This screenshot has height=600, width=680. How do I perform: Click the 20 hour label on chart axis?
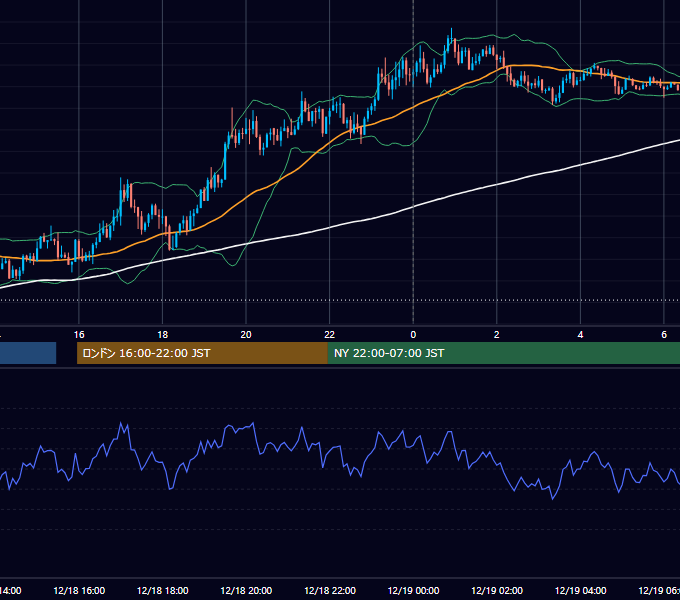246,335
